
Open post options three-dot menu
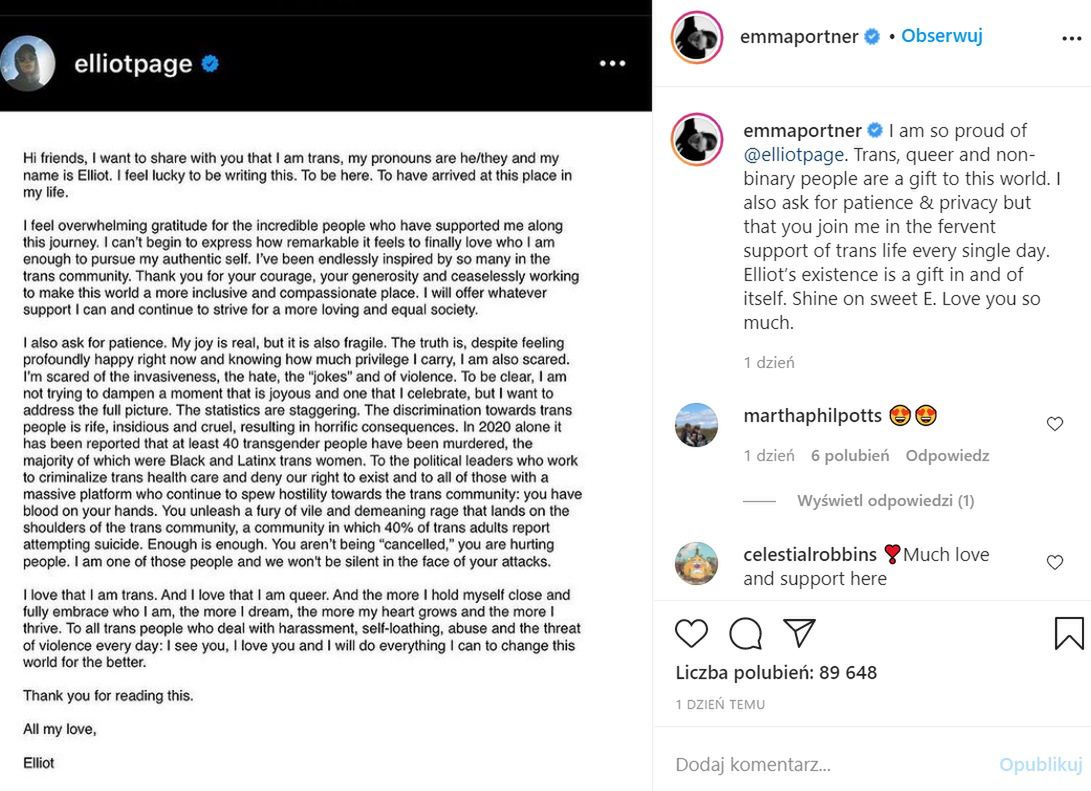pyautogui.click(x=1071, y=38)
